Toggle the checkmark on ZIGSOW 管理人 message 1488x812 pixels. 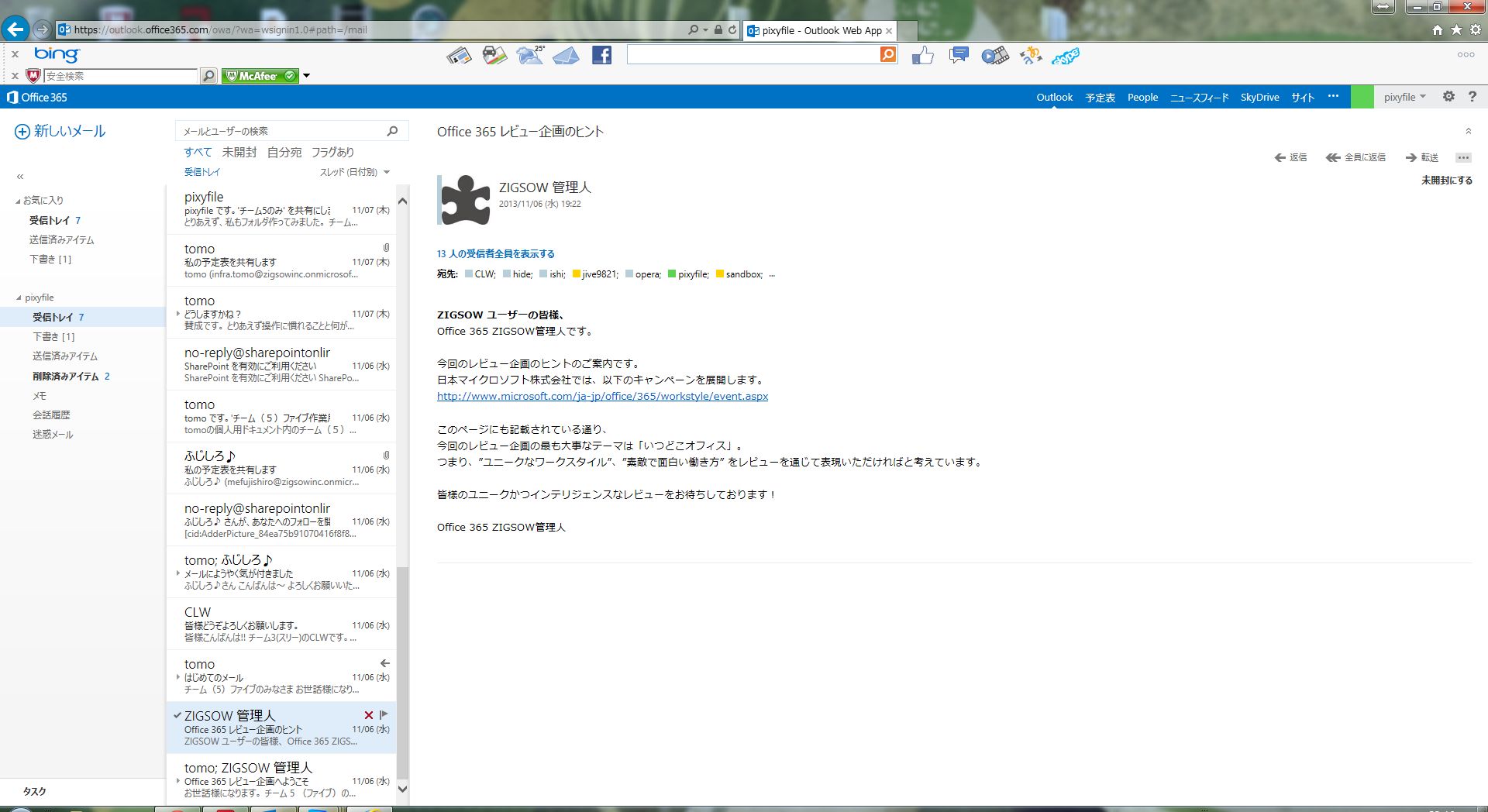(177, 715)
